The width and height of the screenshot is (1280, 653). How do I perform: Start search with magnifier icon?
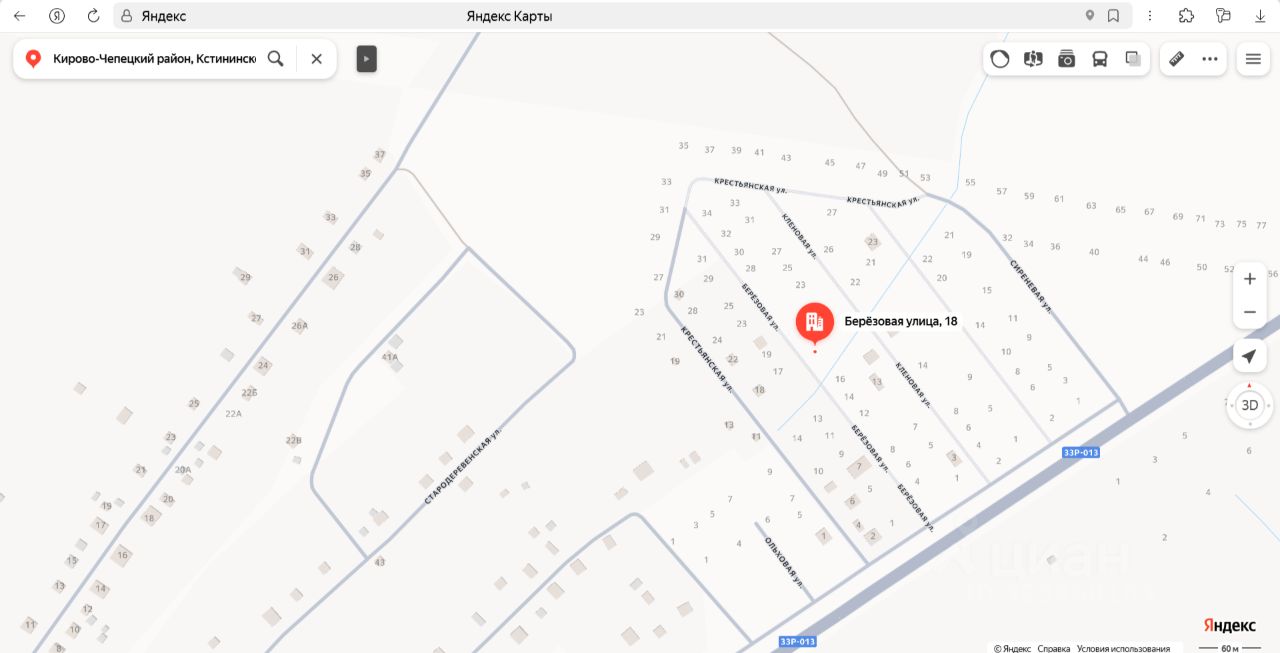(x=276, y=59)
